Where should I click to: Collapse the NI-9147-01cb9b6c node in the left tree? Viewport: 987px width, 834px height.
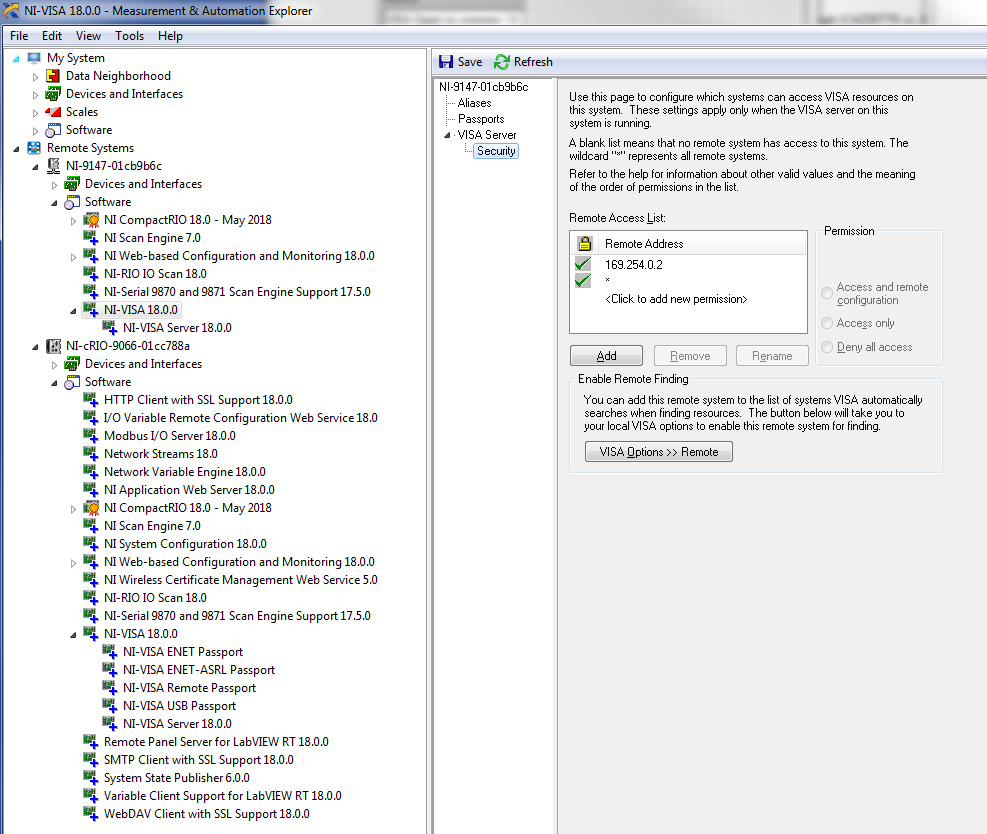pyautogui.click(x=35, y=167)
